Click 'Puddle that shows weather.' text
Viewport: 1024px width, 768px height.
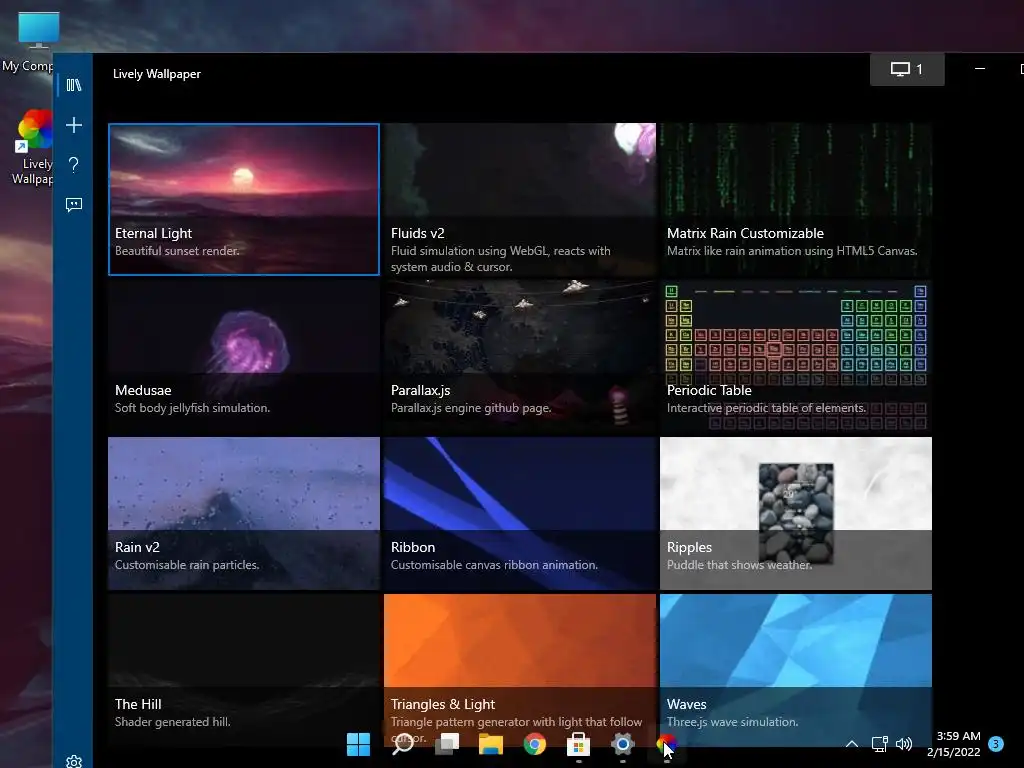[x=739, y=565]
